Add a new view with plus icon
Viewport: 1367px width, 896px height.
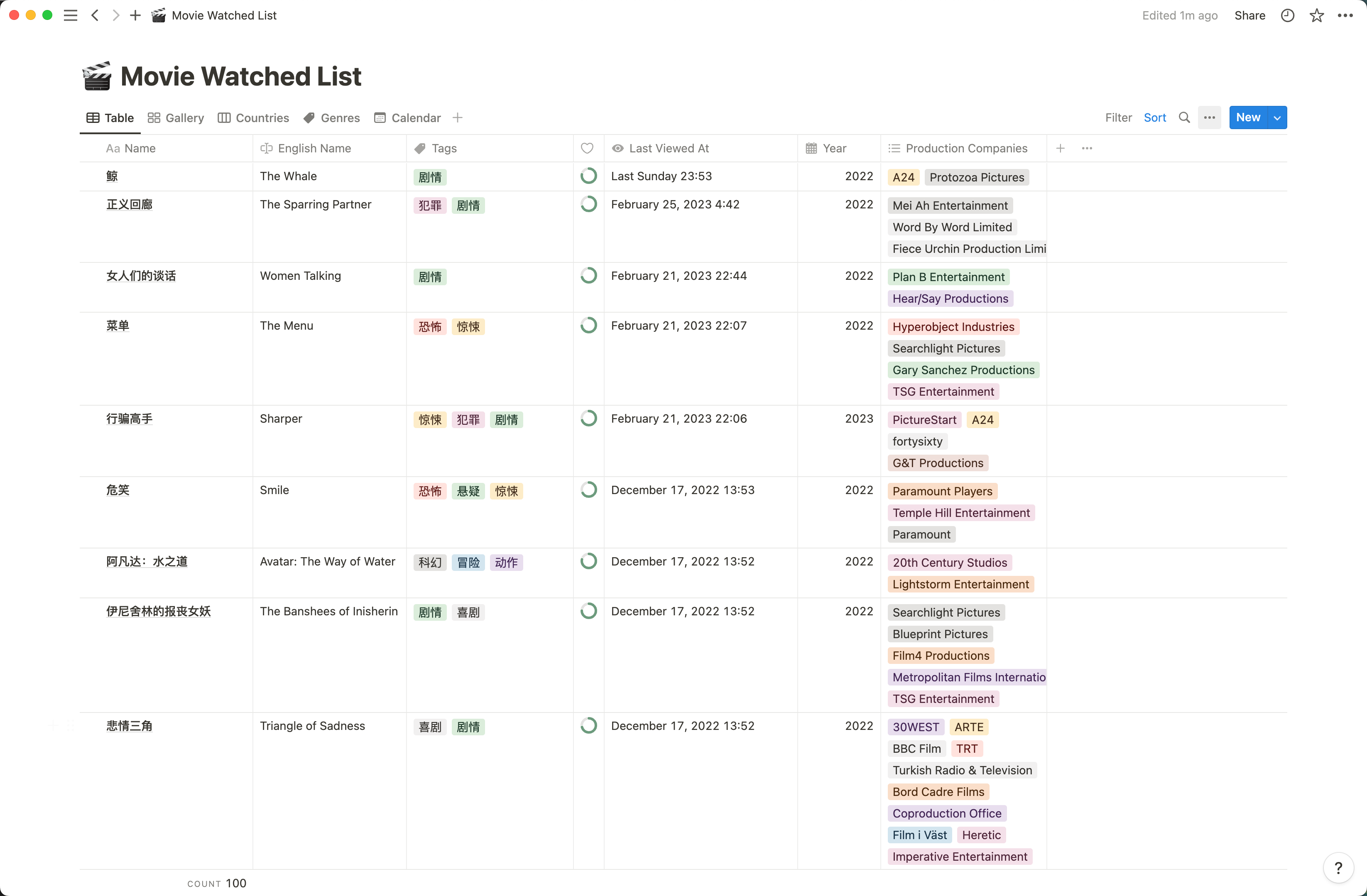pyautogui.click(x=458, y=118)
